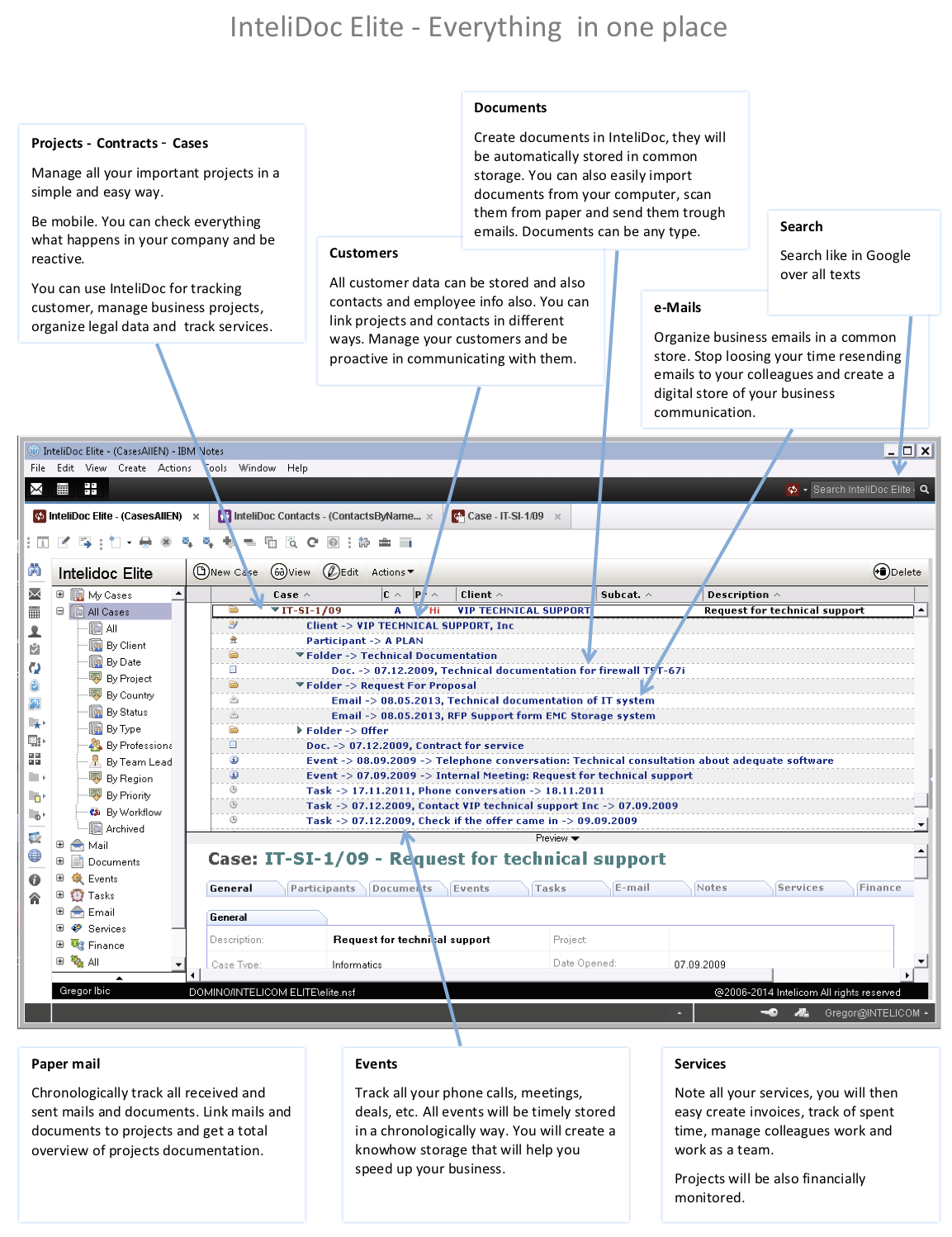Image resolution: width=952 pixels, height=1237 pixels.
Task: Click the home icon in the sidebar
Action: [35, 898]
